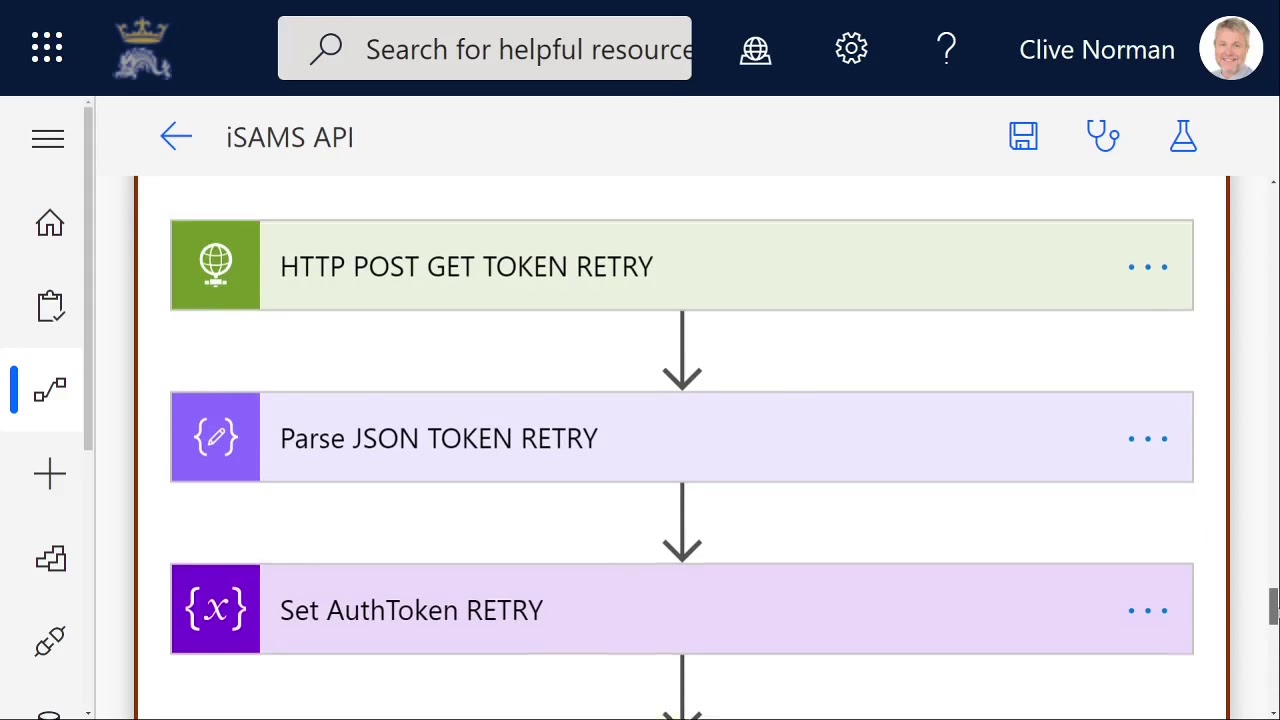The height and width of the screenshot is (720, 1280).
Task: Toggle the hamburger navigation menu
Action: tap(48, 139)
